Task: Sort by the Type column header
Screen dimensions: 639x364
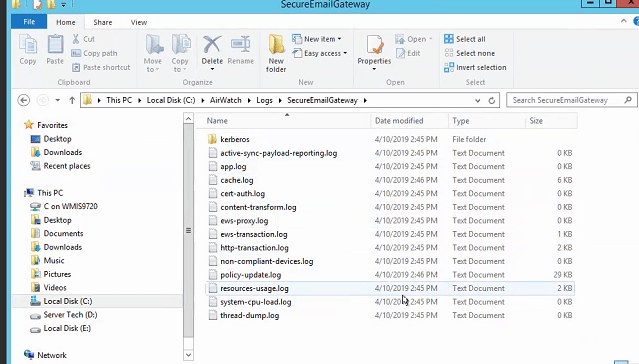Action: 487,121
